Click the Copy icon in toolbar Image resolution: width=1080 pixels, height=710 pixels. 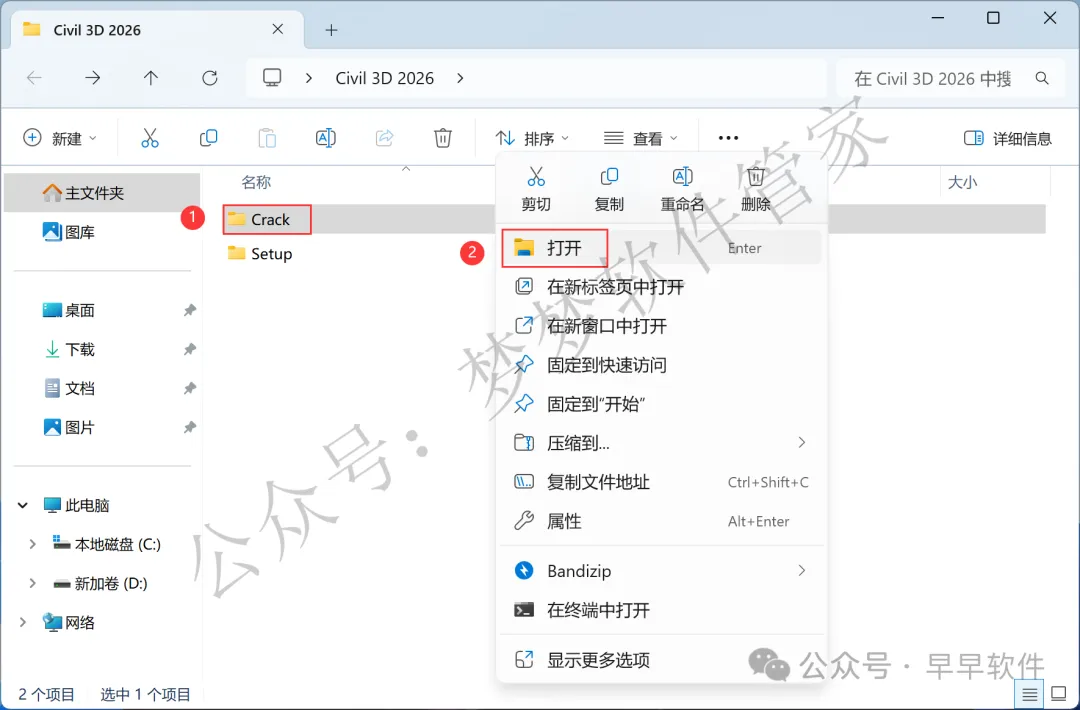point(208,138)
